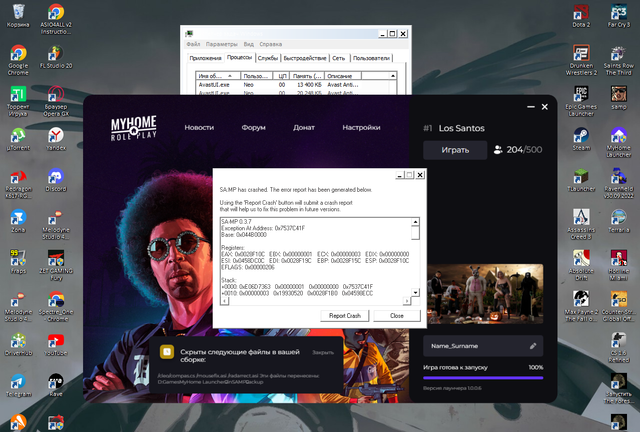The height and width of the screenshot is (432, 640).
Task: Open Донат page in launcher
Action: coord(304,127)
